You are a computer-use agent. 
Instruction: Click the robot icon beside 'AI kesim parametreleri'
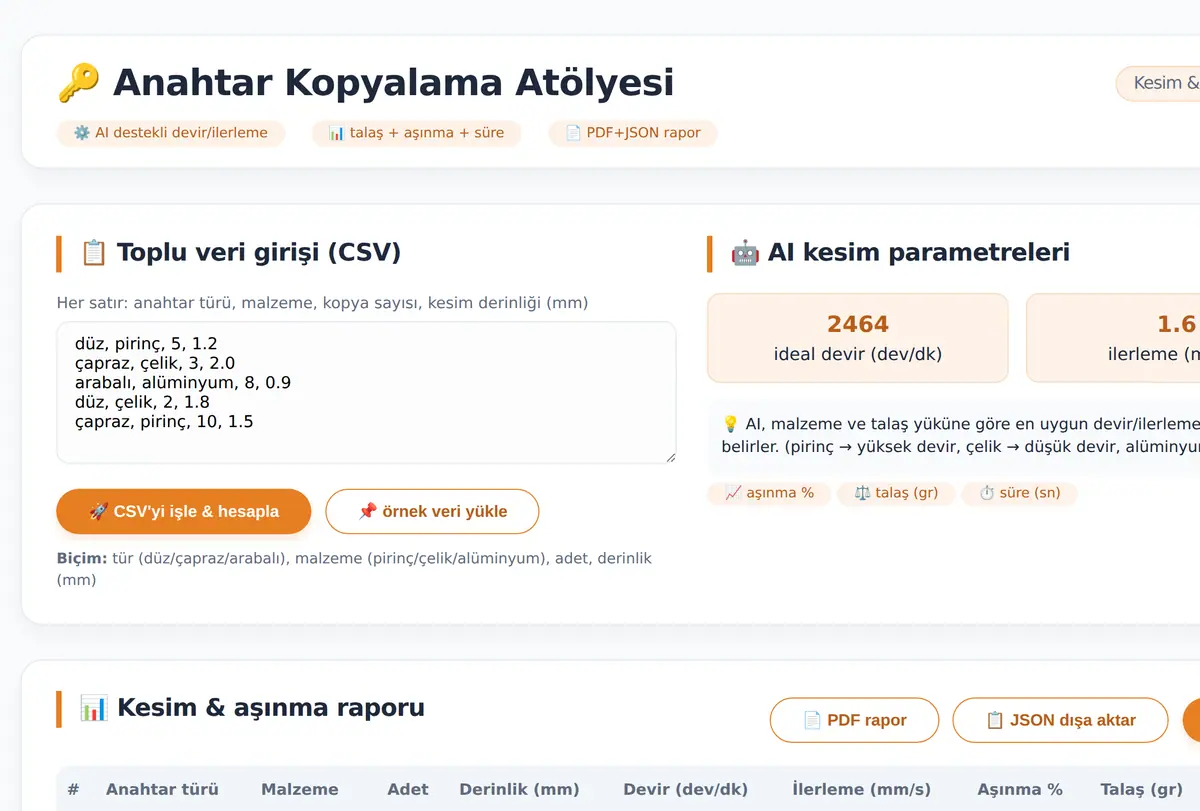[745, 253]
